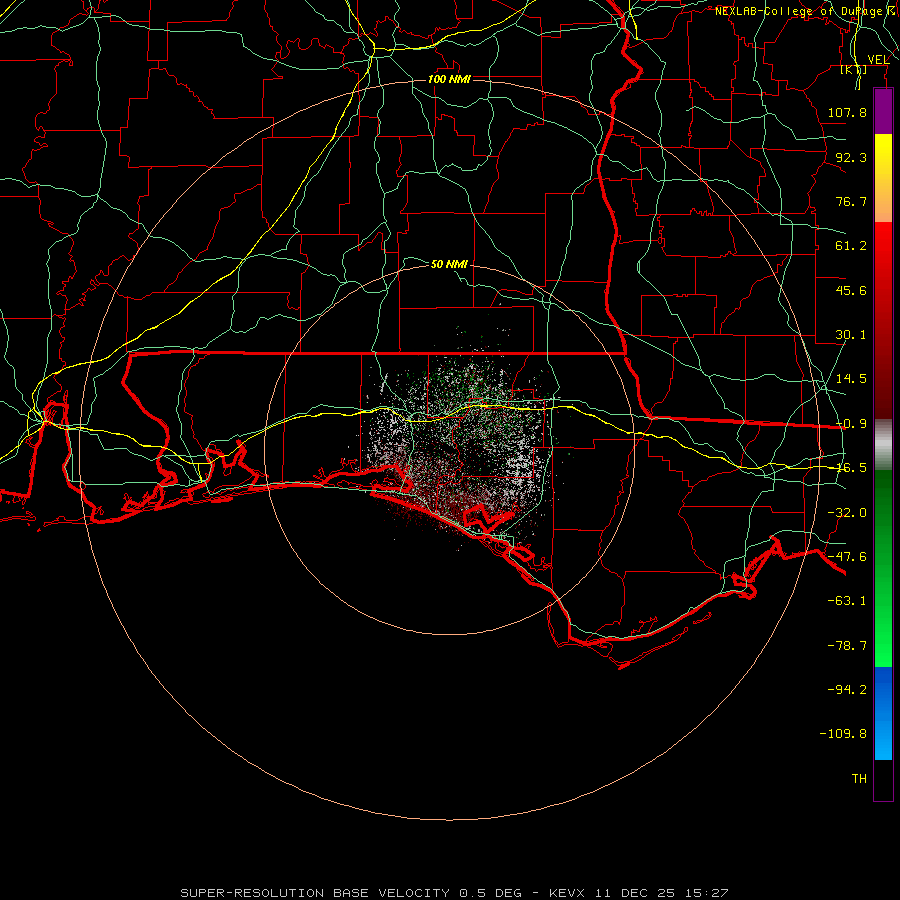
Task: Pick the purple segment of the velocity color bar
Action: pos(883,112)
